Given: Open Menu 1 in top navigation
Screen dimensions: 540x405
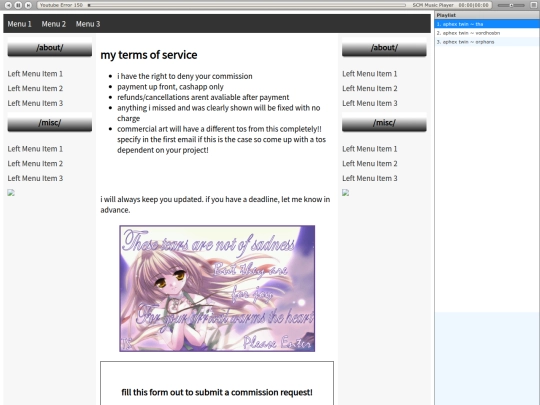Looking at the screenshot, I should click(x=20, y=24).
